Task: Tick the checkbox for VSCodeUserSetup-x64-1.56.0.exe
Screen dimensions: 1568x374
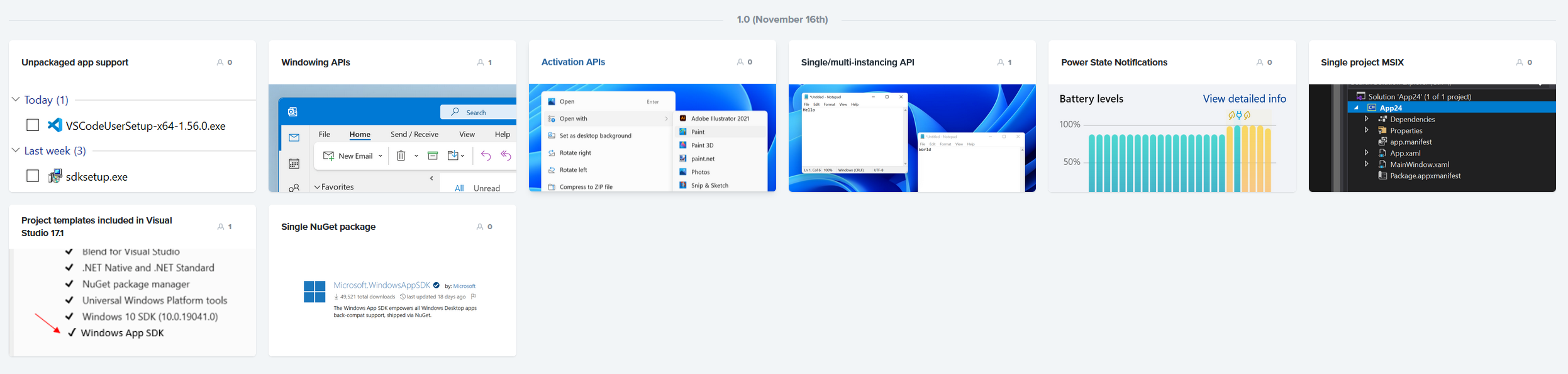Action: [x=33, y=125]
